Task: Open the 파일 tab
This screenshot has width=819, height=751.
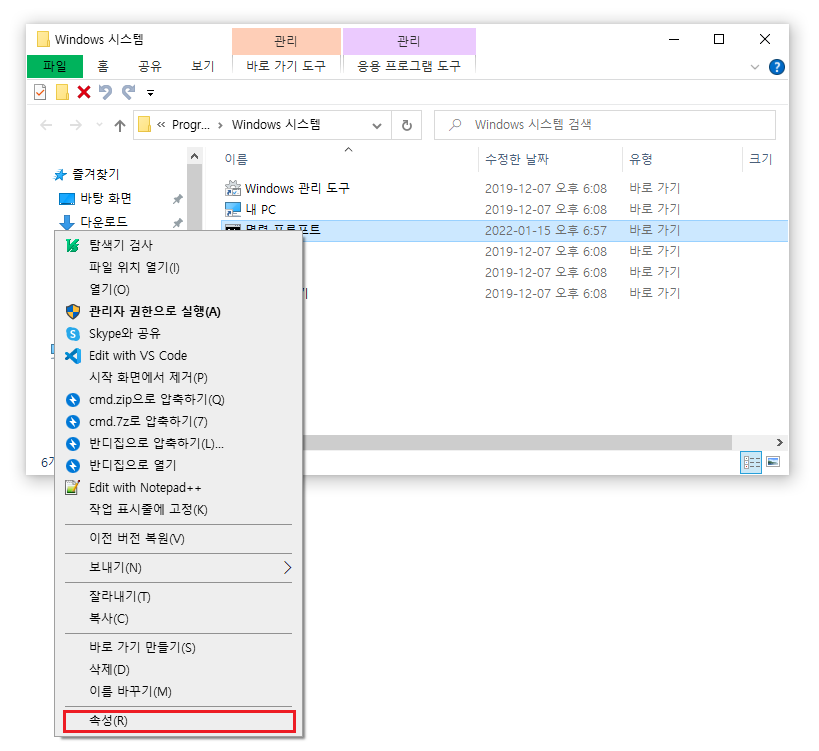Action: 55,66
